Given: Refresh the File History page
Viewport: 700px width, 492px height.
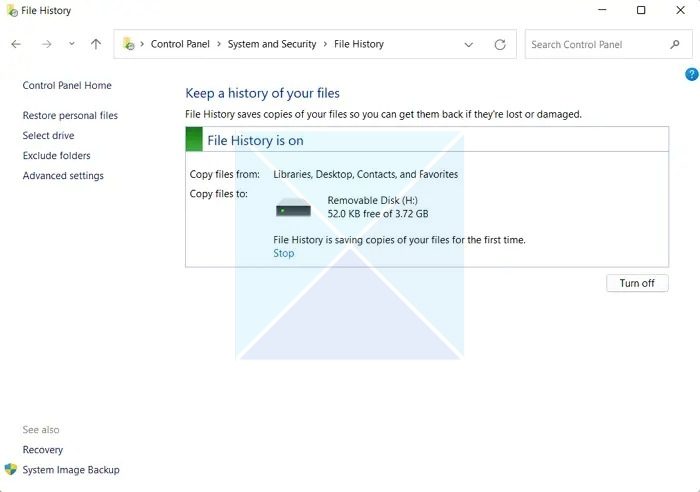Looking at the screenshot, I should tap(500, 44).
